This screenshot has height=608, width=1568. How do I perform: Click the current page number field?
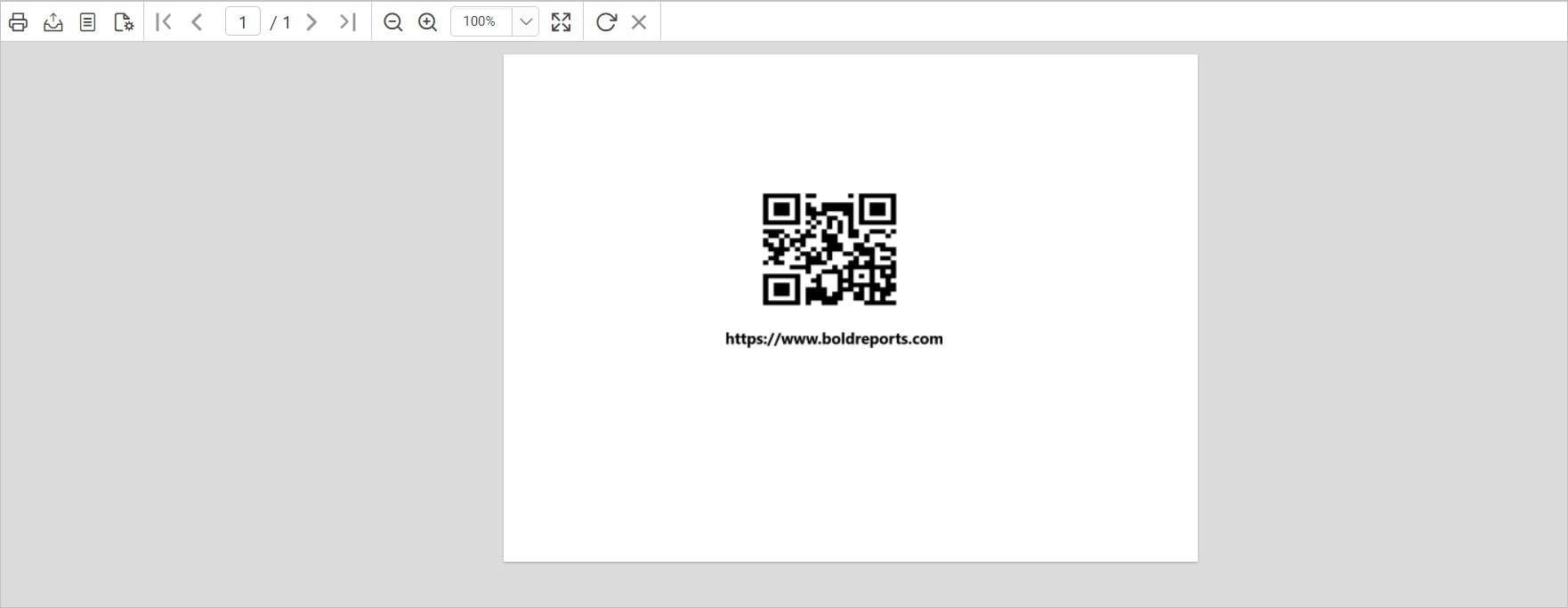[x=243, y=22]
